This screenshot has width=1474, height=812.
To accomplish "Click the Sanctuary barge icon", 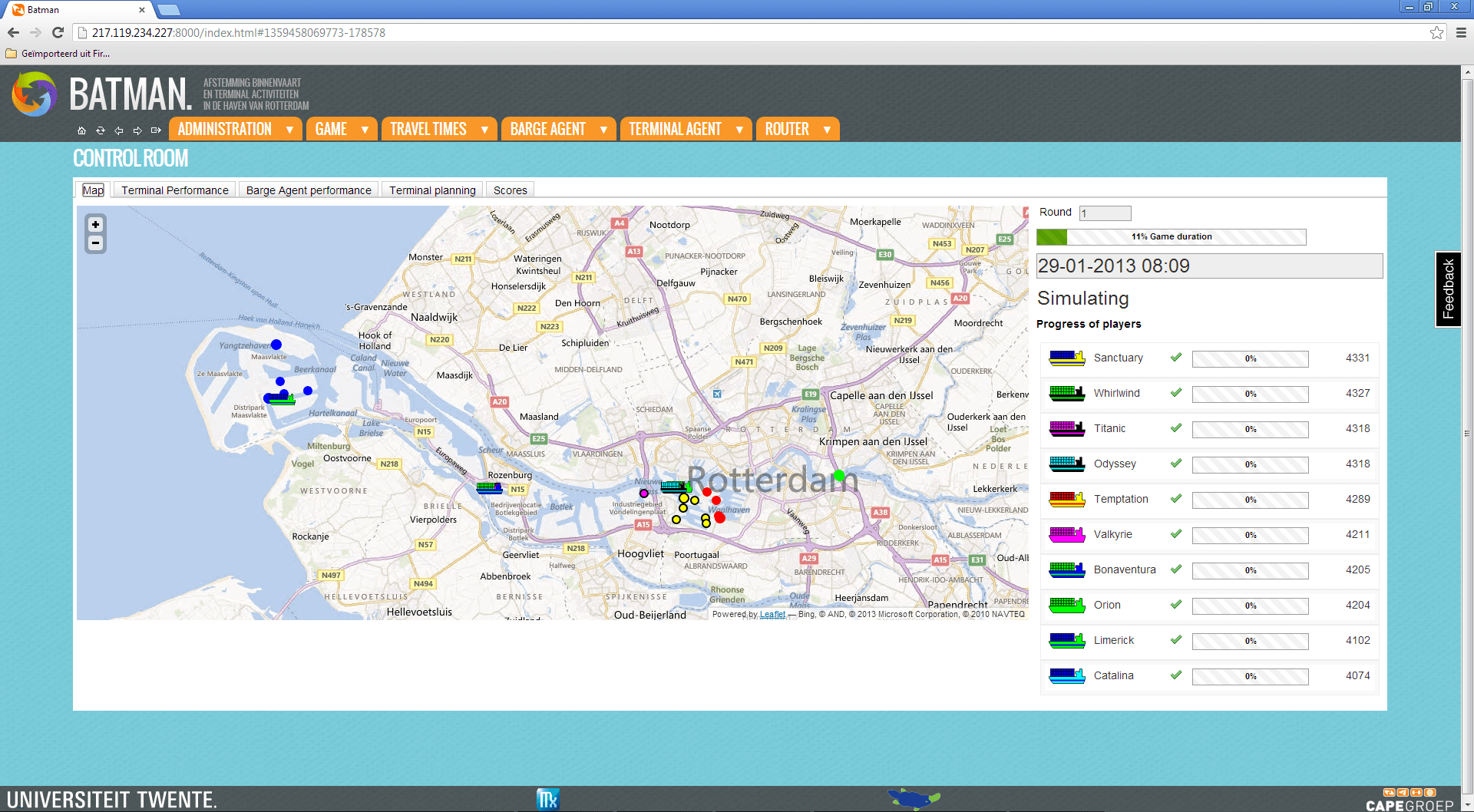I will [1067, 358].
